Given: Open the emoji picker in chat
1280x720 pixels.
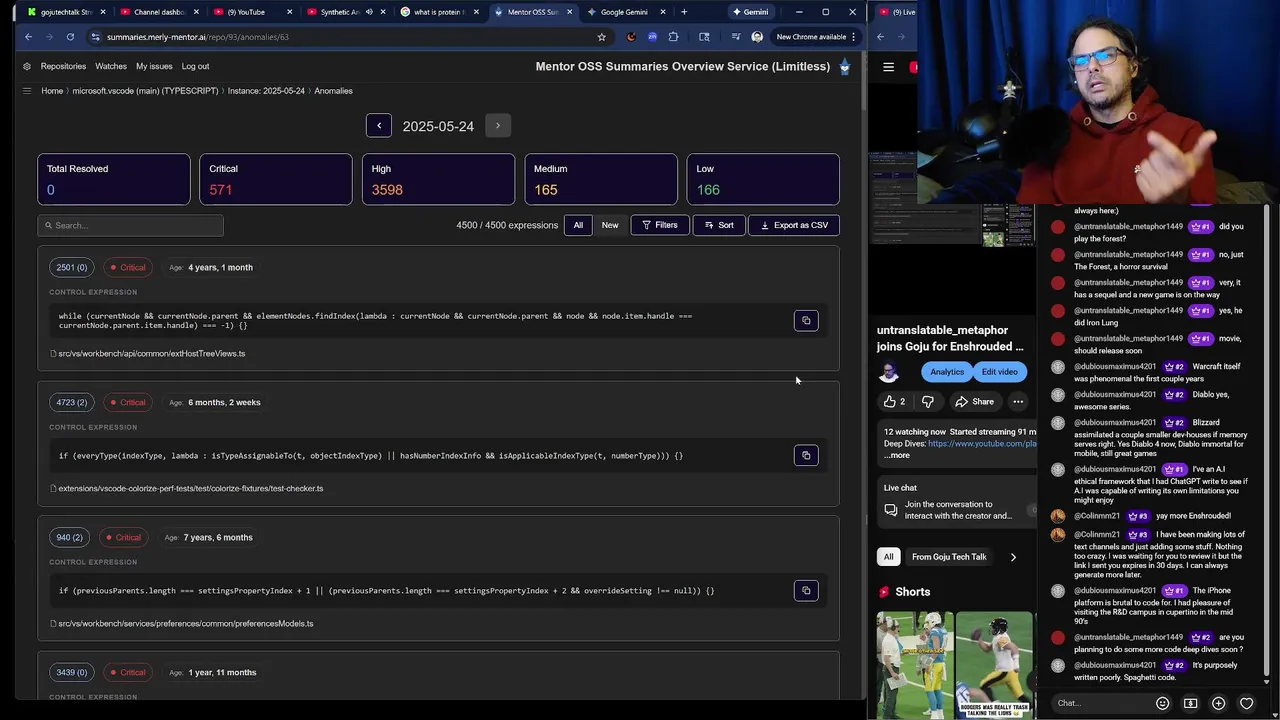Looking at the screenshot, I should pos(1162,703).
